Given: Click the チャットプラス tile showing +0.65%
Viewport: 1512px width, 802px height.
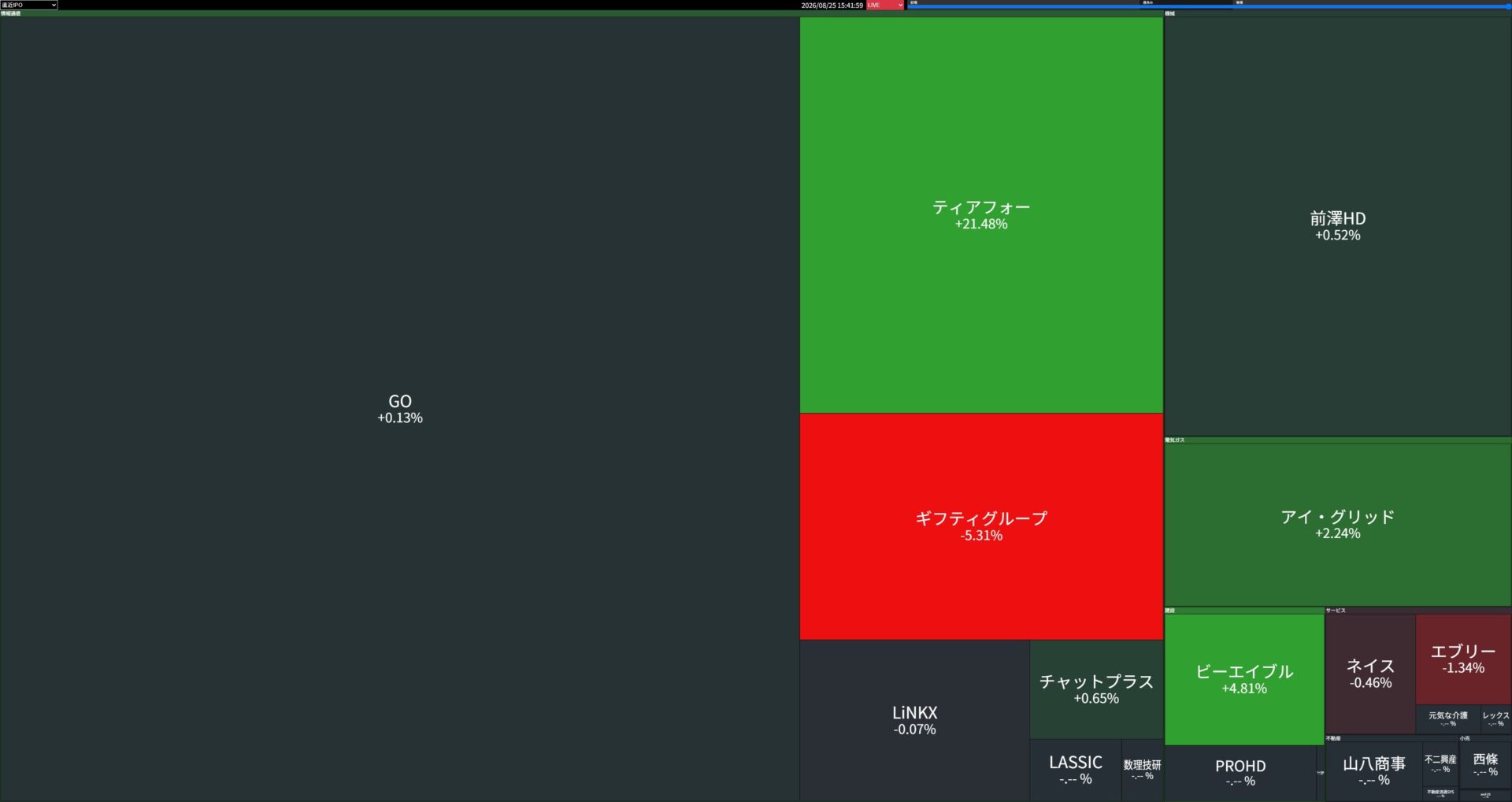Looking at the screenshot, I should (1096, 689).
